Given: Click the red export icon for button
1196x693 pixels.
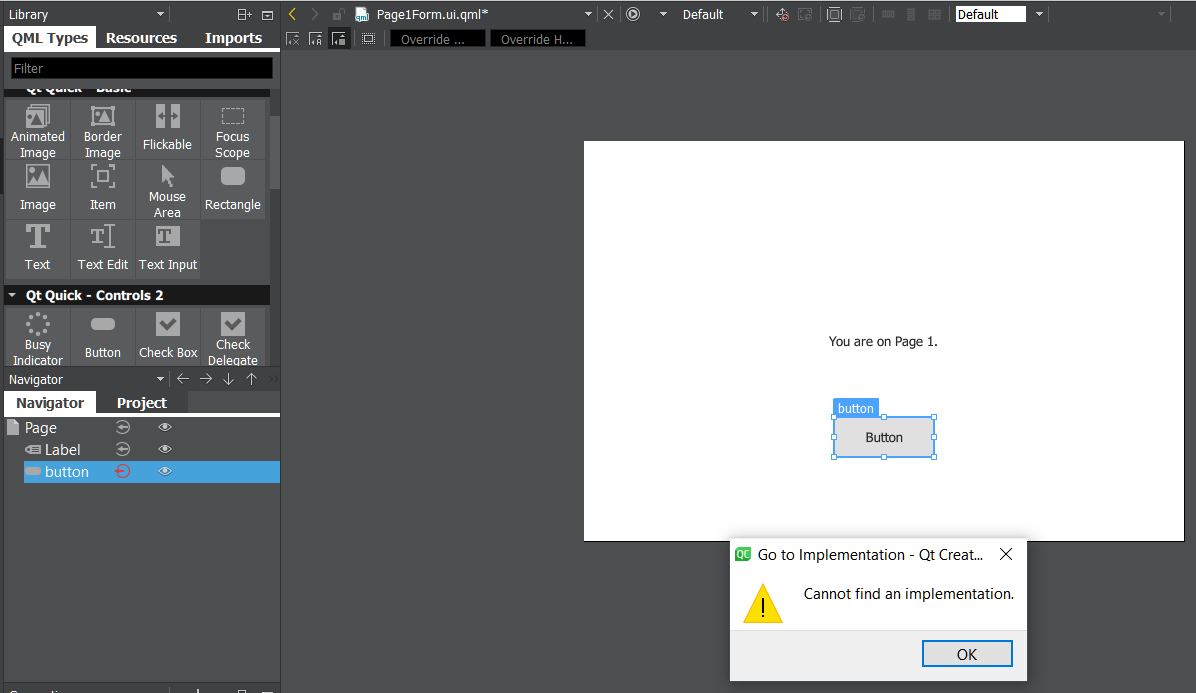Looking at the screenshot, I should coord(122,472).
